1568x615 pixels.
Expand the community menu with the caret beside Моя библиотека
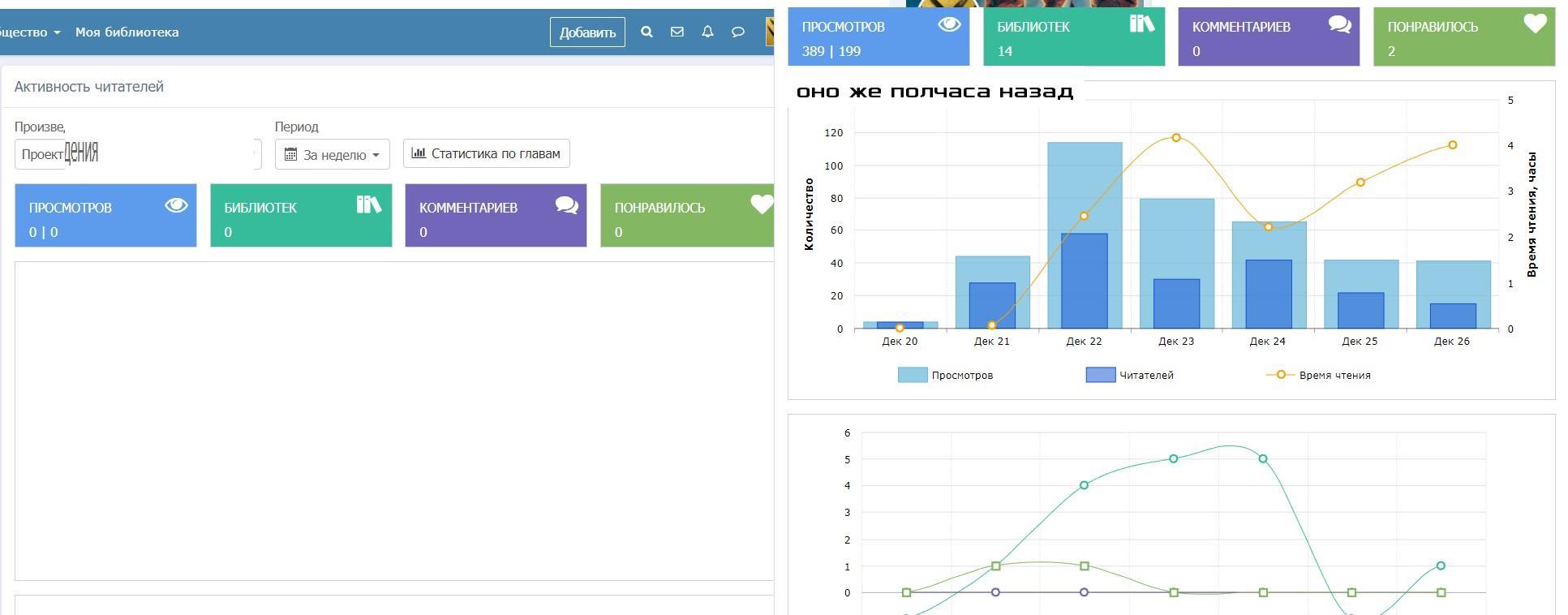coord(57,32)
